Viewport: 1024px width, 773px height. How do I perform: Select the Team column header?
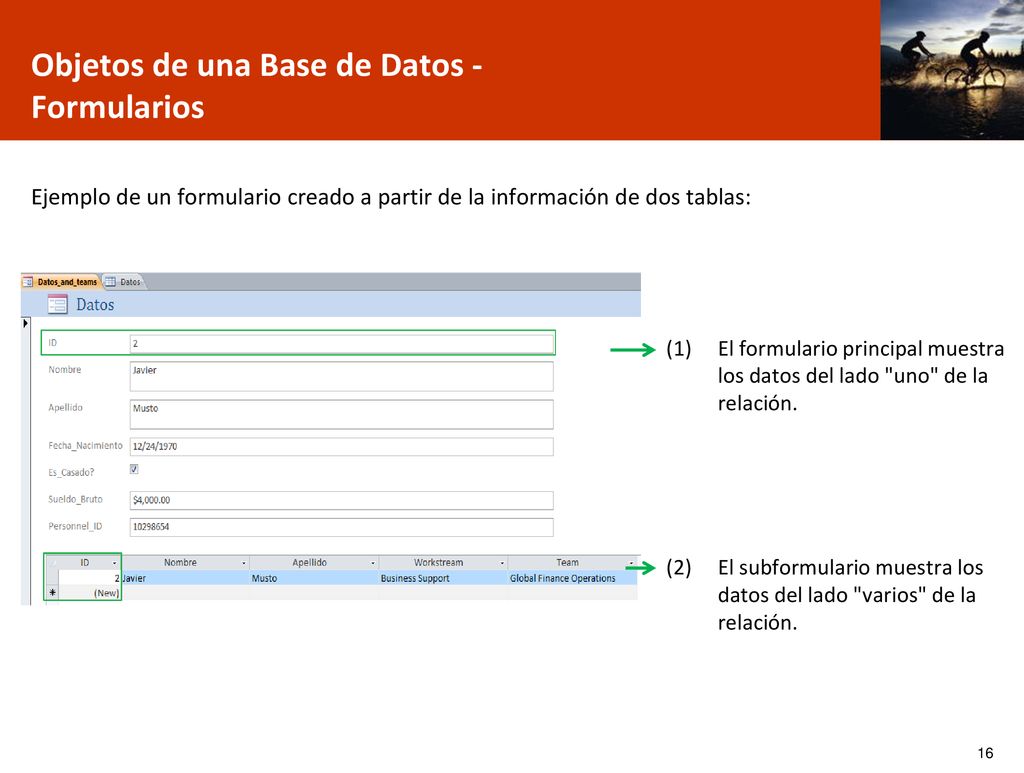[568, 562]
